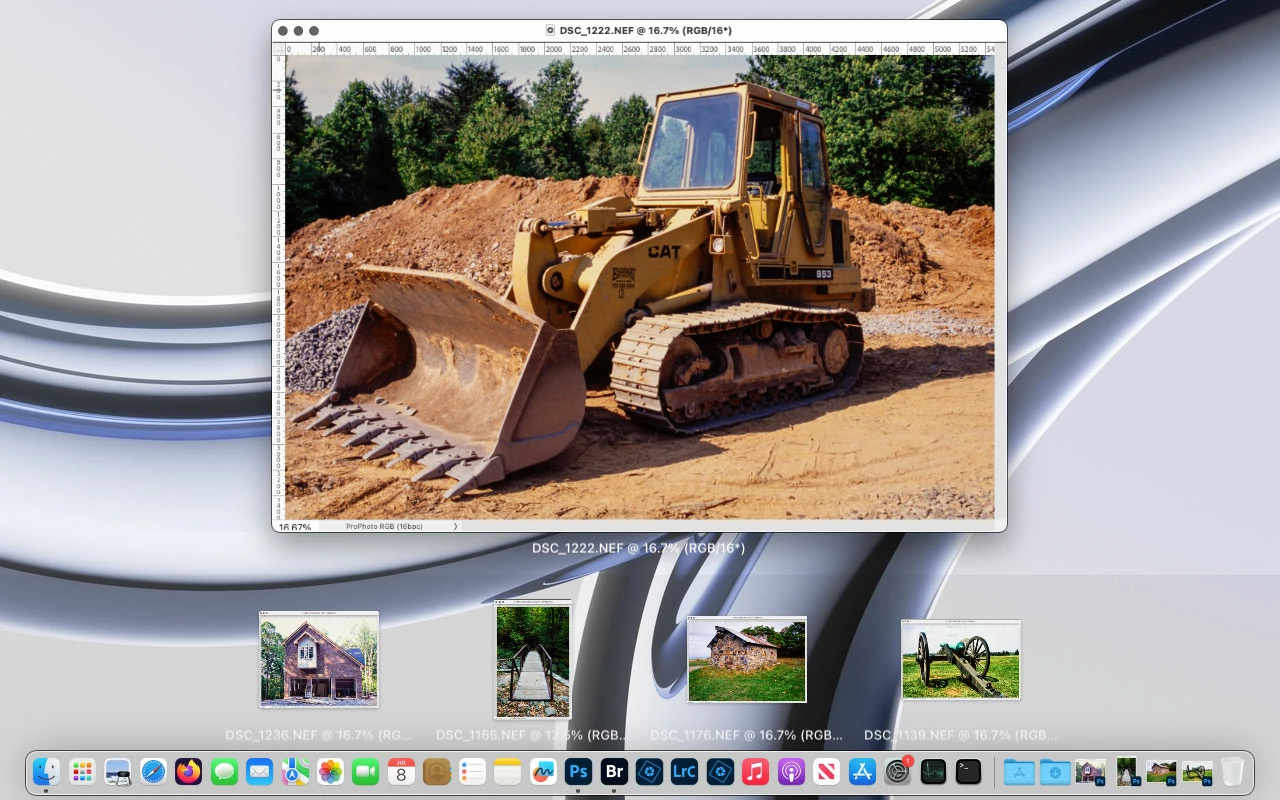Click the vertical ruler in DSC_1222 window
1280x800 pixels.
coord(279,286)
